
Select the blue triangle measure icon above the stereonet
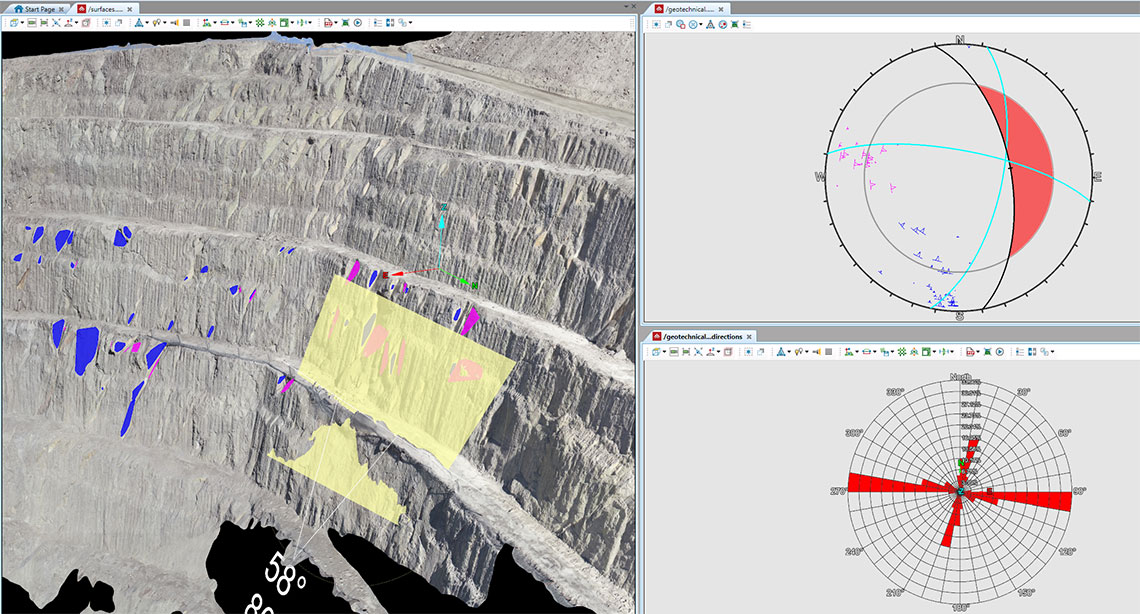pos(710,24)
